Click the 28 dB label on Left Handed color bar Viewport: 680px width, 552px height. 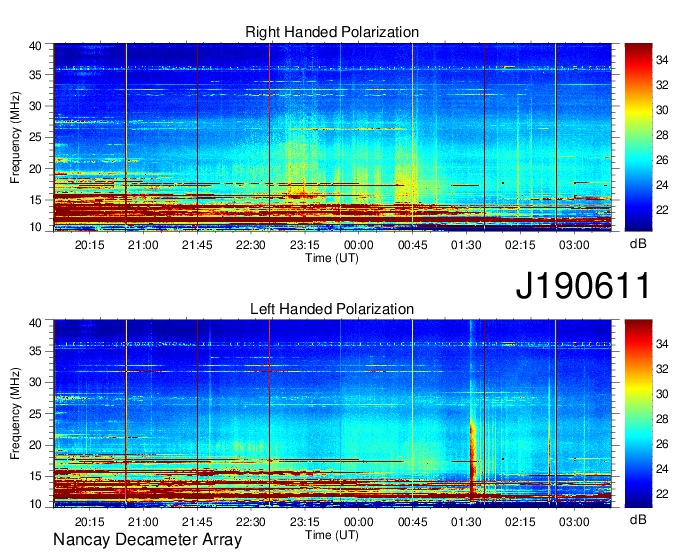[662, 419]
